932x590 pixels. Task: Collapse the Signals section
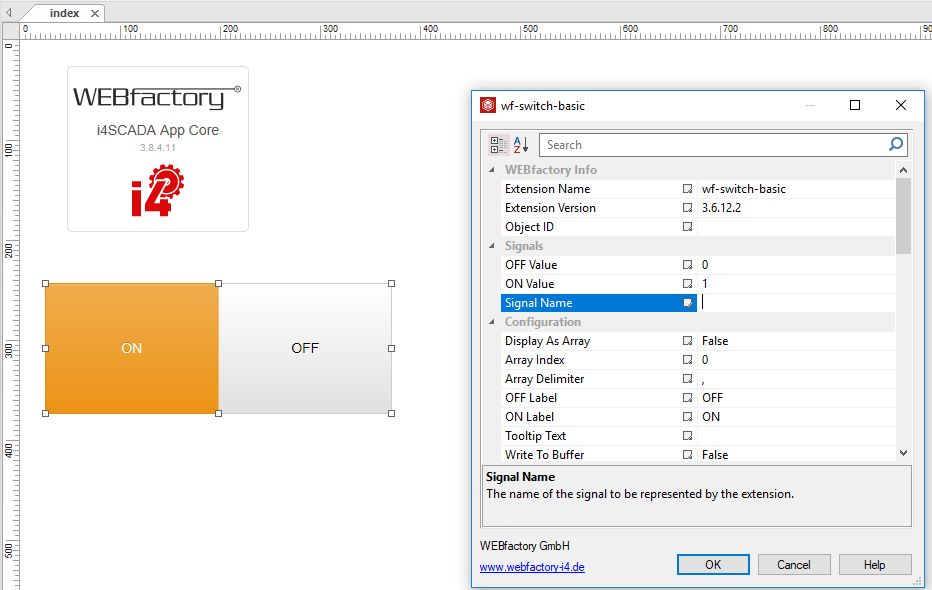click(491, 245)
